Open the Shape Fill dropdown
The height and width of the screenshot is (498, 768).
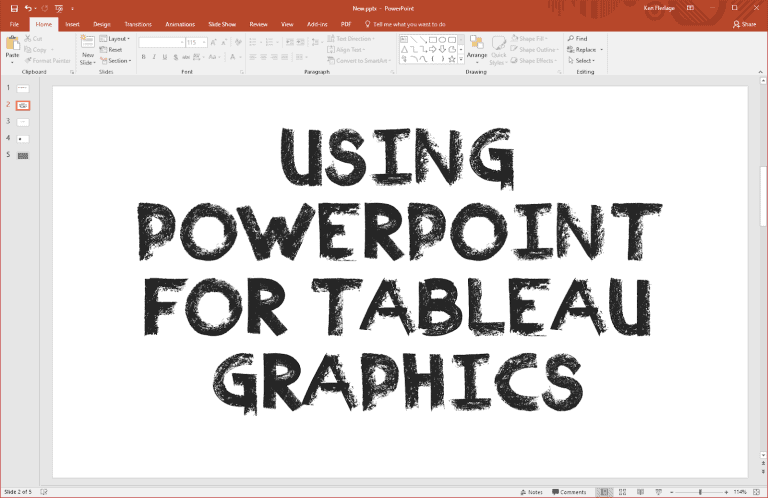pyautogui.click(x=529, y=39)
